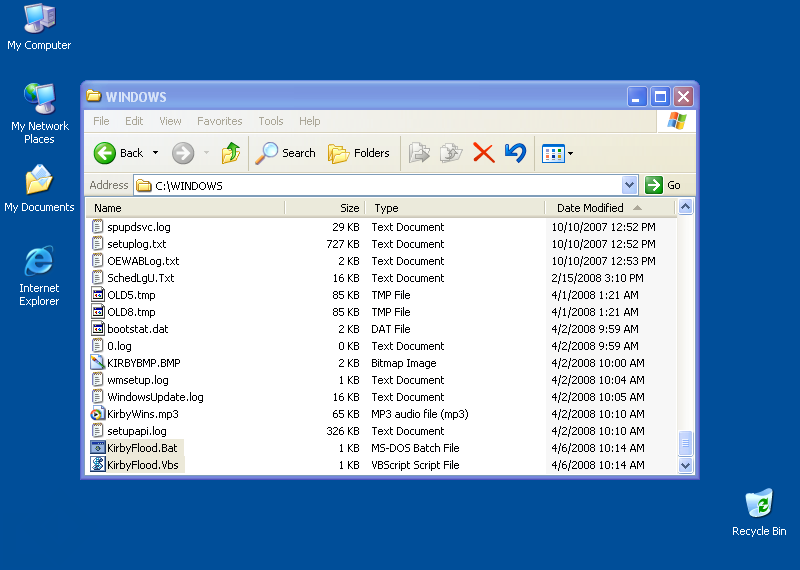Open the Back history dropdown arrow

(x=155, y=153)
